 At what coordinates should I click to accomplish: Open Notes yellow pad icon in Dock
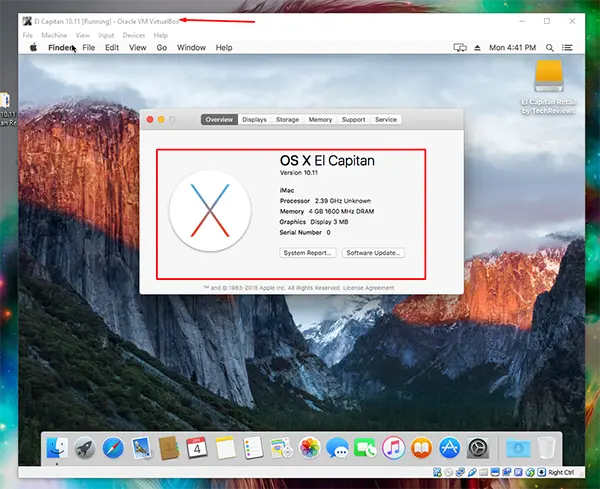click(x=225, y=448)
